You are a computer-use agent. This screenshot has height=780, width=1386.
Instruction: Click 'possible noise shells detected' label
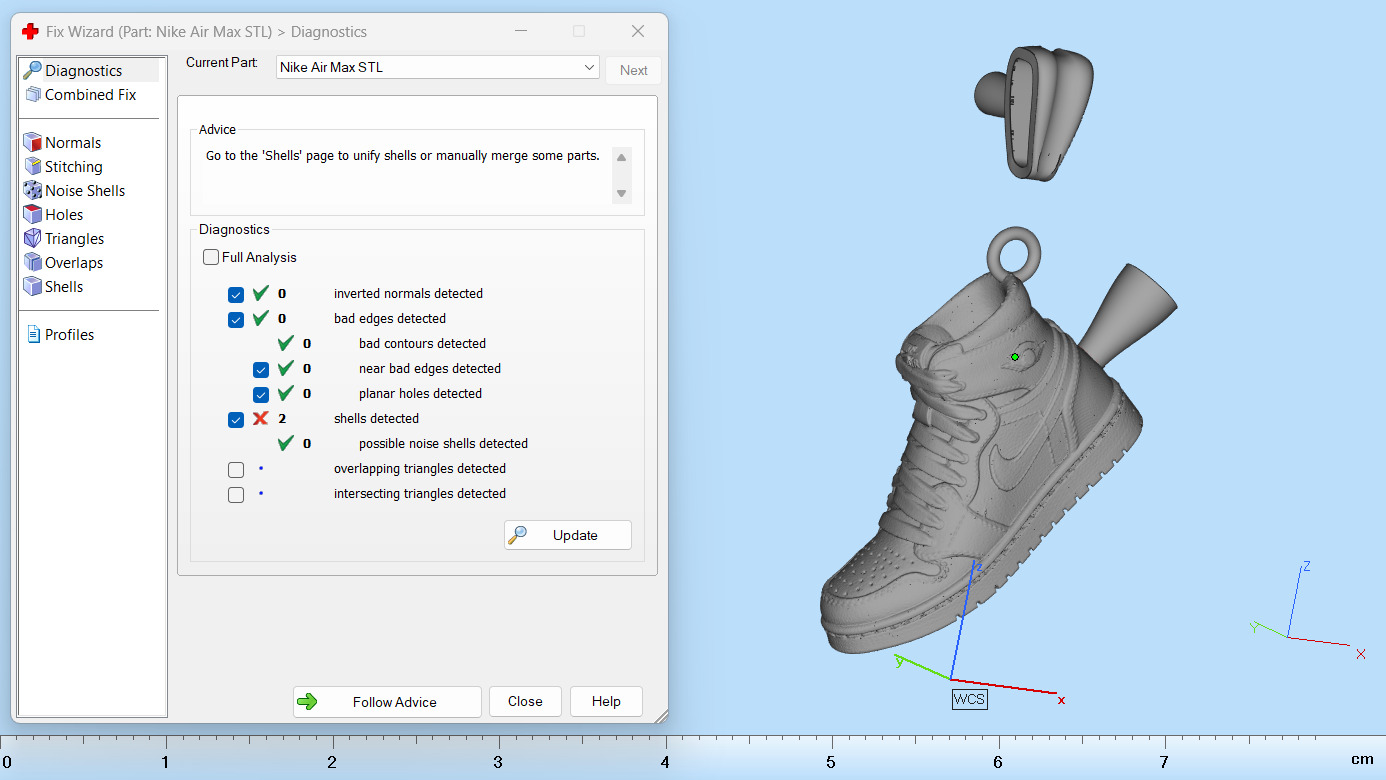(443, 443)
